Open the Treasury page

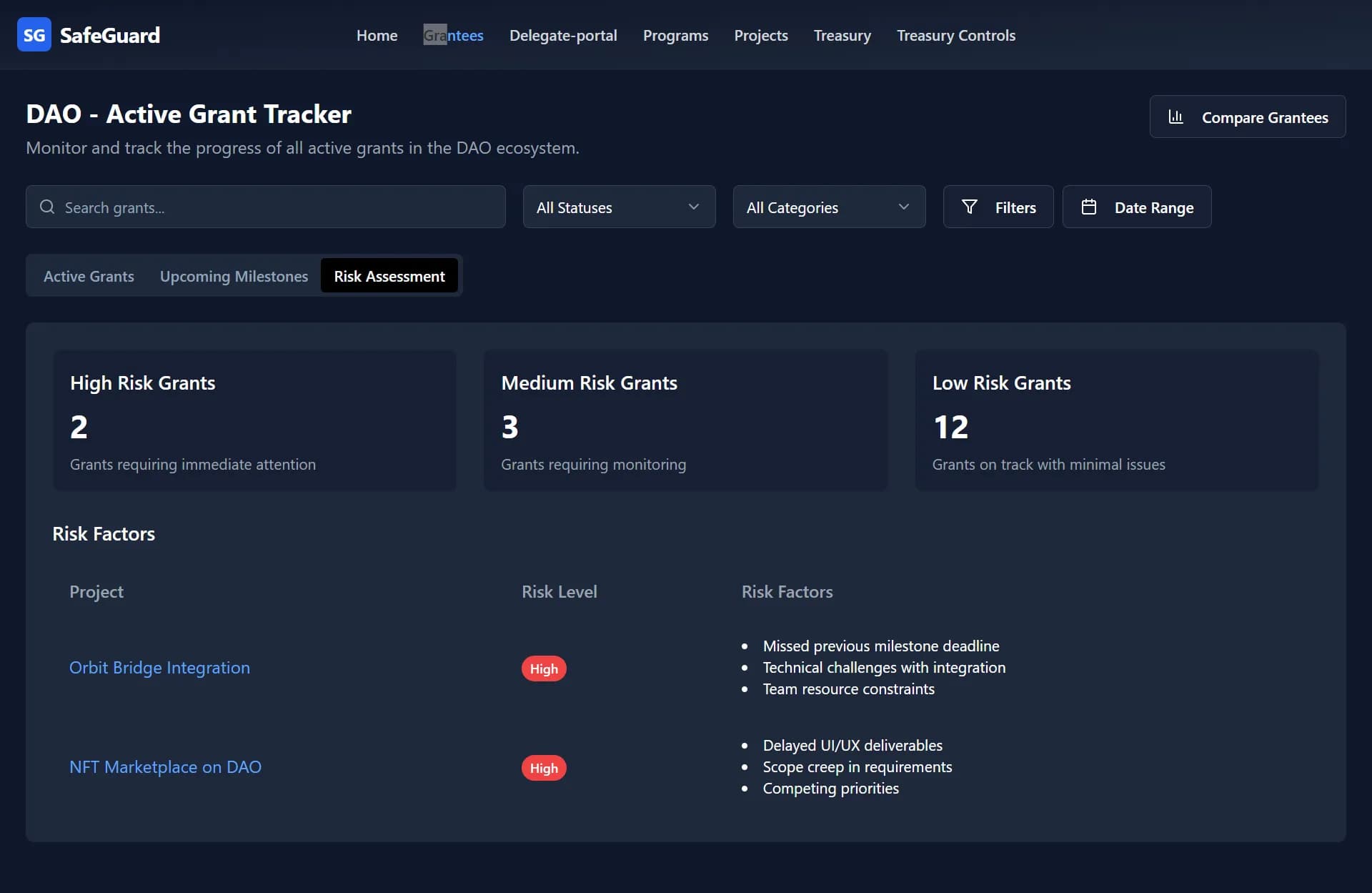pyautogui.click(x=842, y=35)
